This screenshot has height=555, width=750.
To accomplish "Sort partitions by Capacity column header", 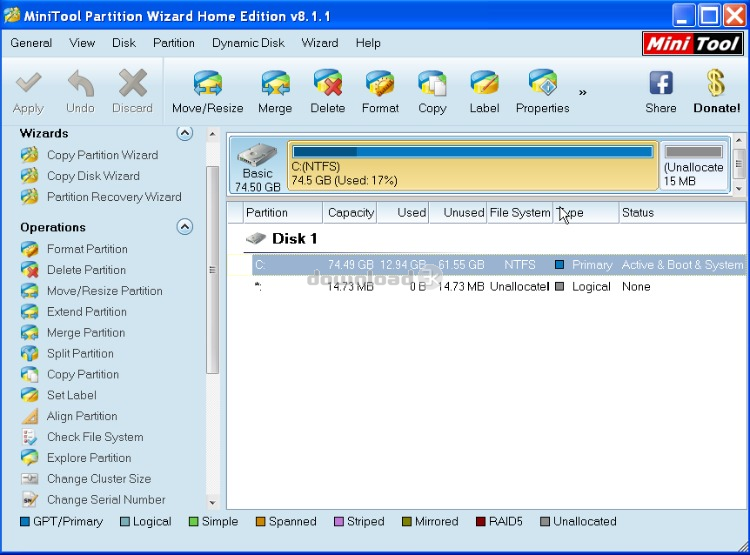I will point(350,213).
